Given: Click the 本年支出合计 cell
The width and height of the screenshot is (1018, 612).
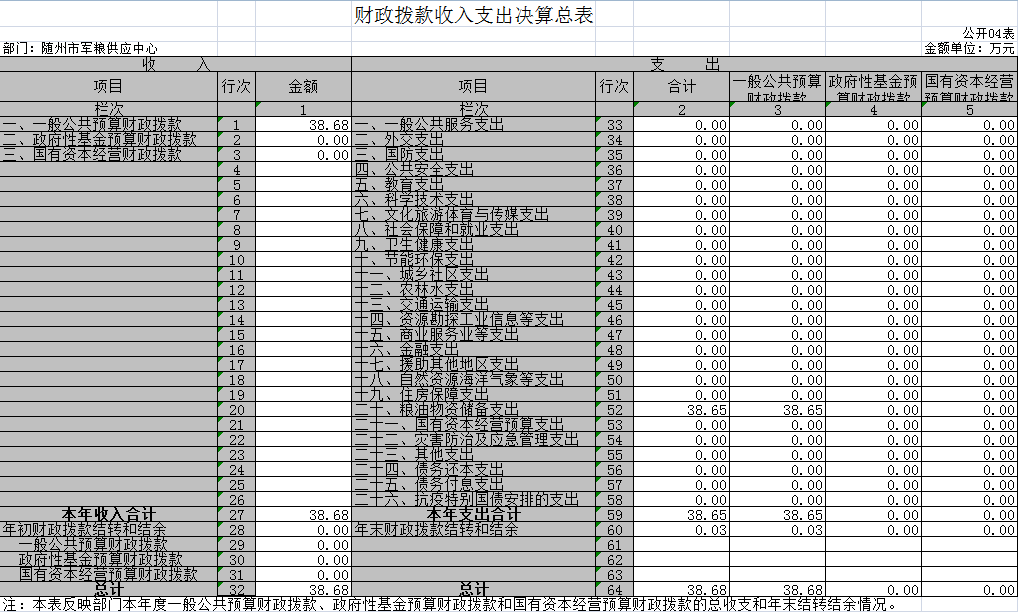Looking at the screenshot, I should [473, 515].
